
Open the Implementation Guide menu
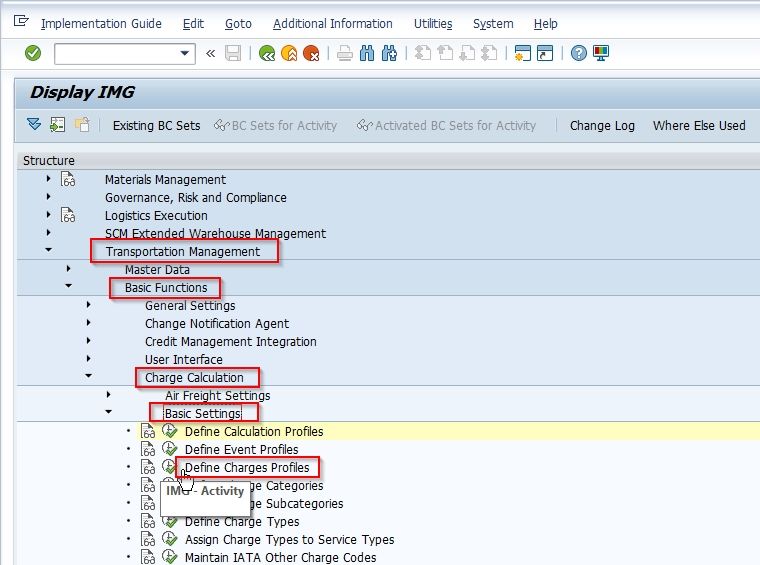pos(101,24)
